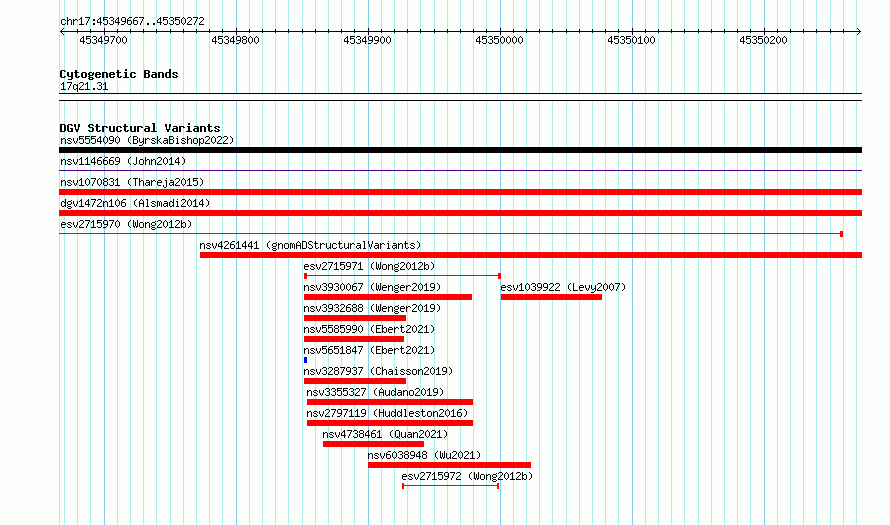Click the chr17:45349667..45350272 coordinates label

tap(132, 22)
